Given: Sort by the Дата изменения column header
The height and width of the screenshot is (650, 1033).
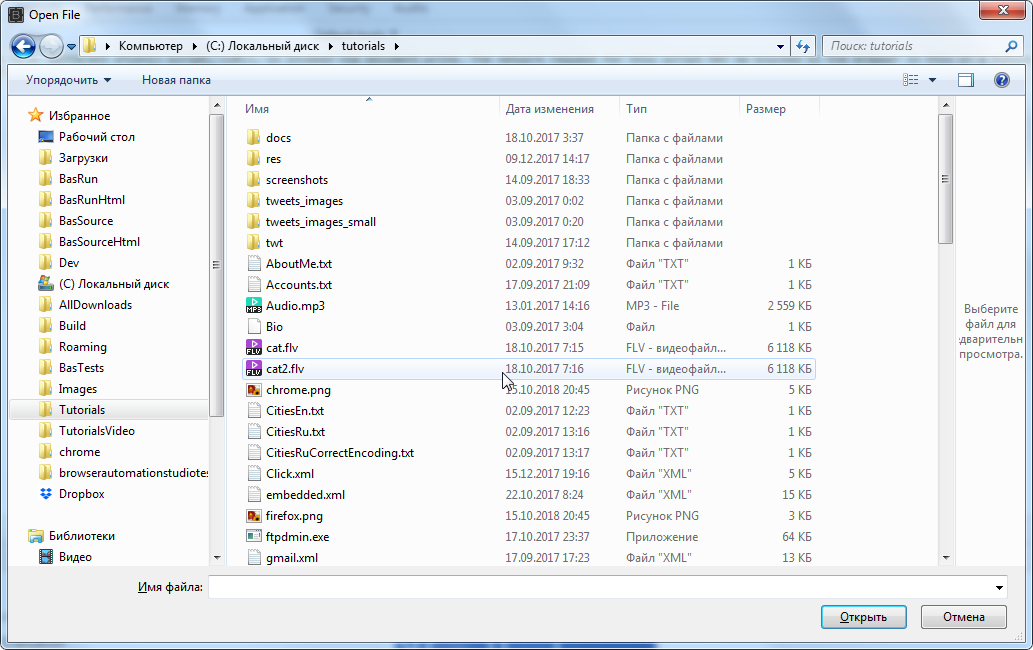Looking at the screenshot, I should coord(549,109).
